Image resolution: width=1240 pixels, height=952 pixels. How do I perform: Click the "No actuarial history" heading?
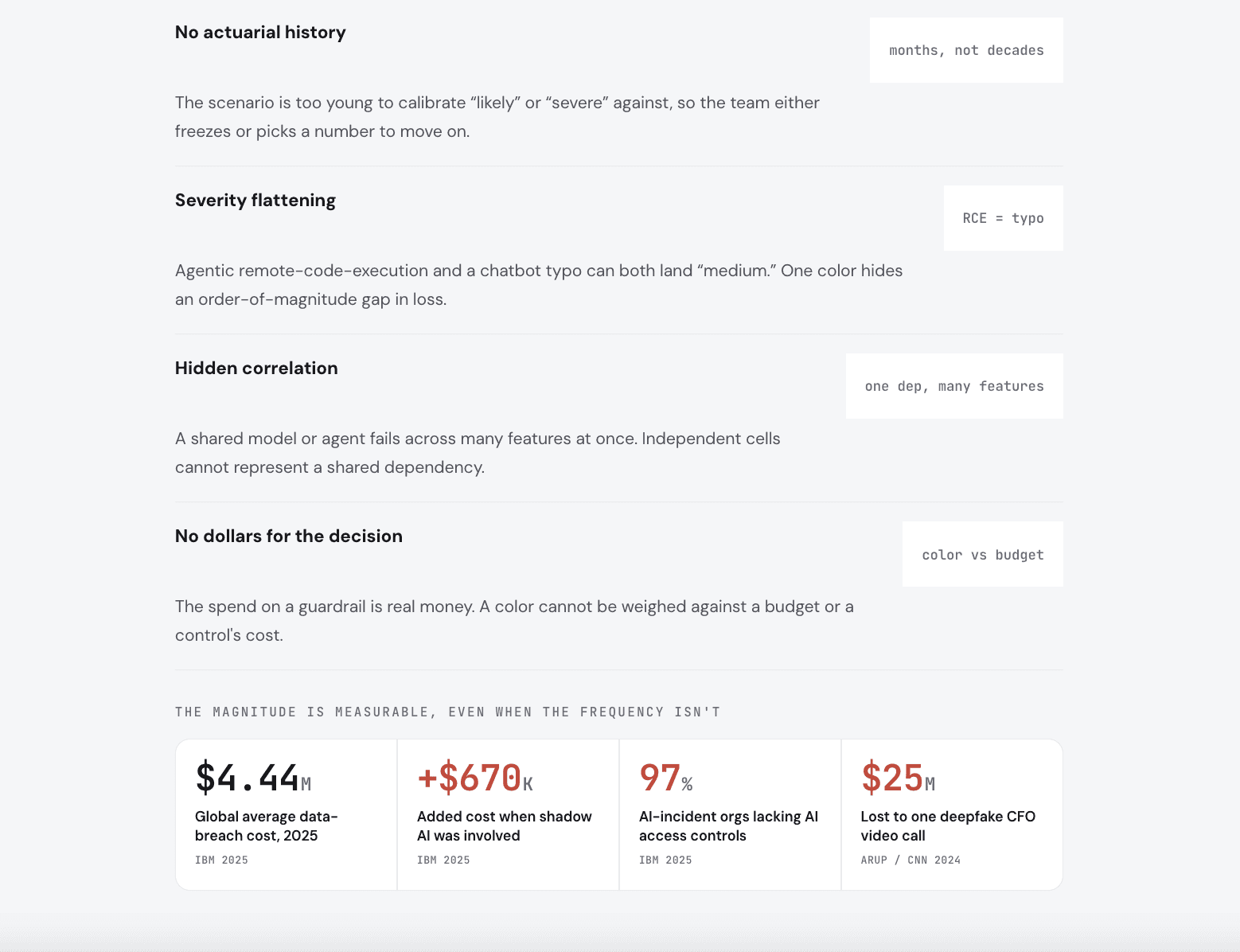pos(260,33)
